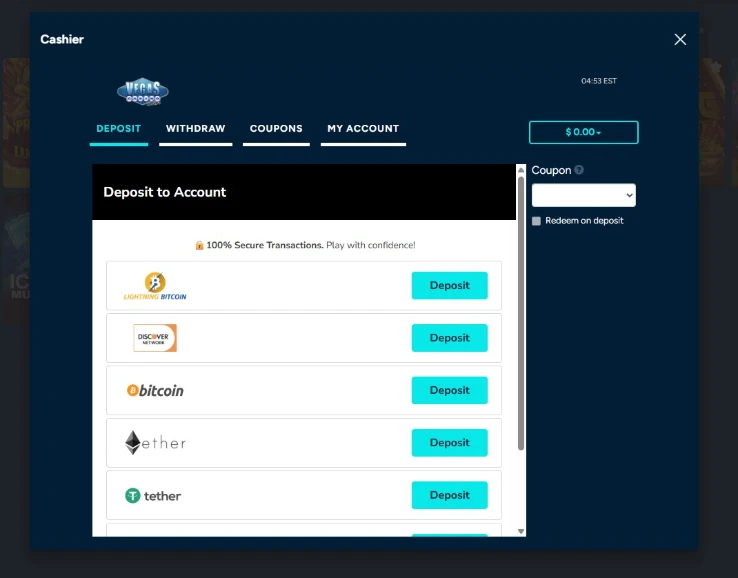Click the scrollbar up arrow
The image size is (738, 578).
521,170
